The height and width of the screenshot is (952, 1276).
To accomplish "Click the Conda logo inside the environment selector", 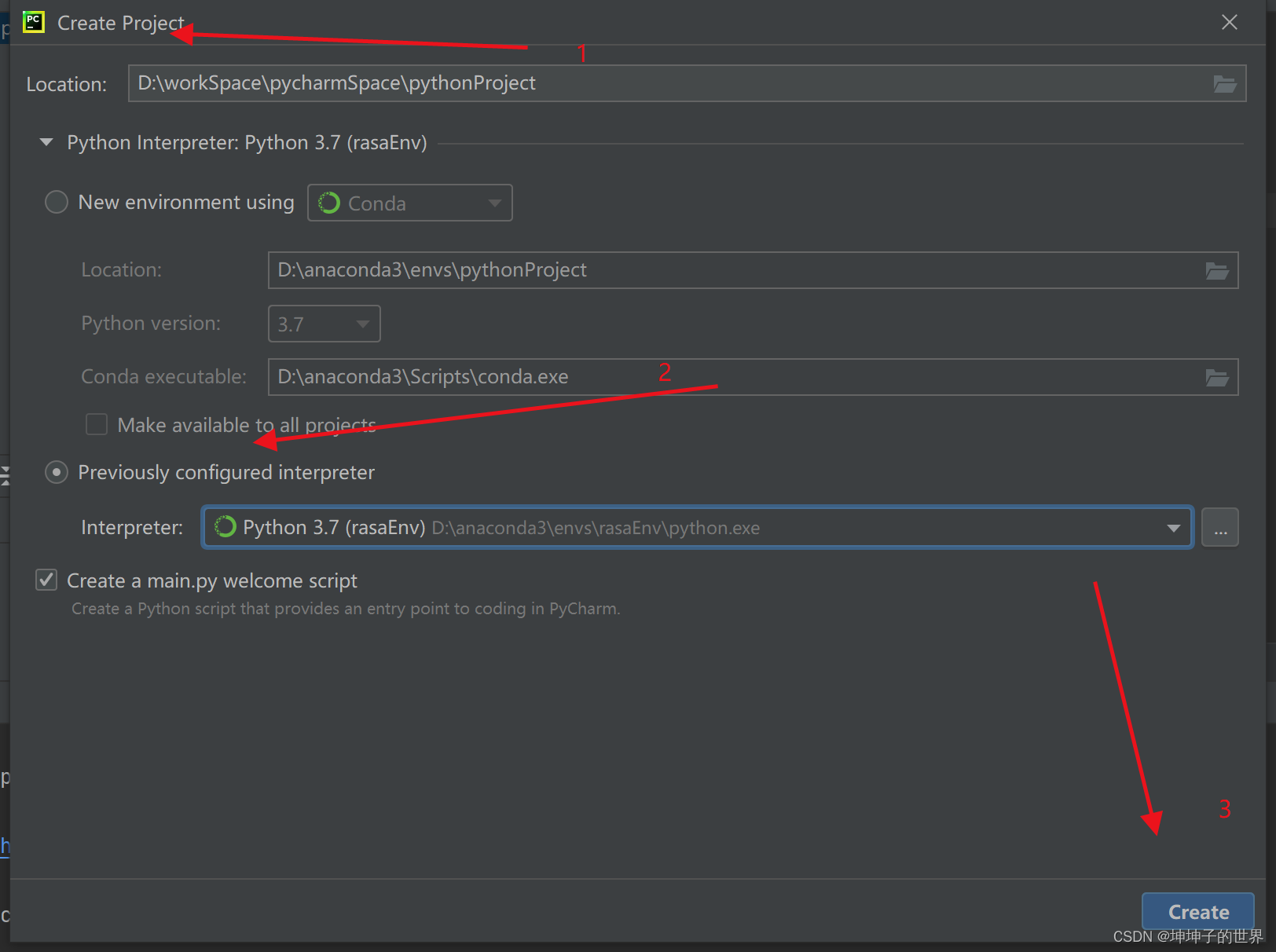I will point(328,203).
